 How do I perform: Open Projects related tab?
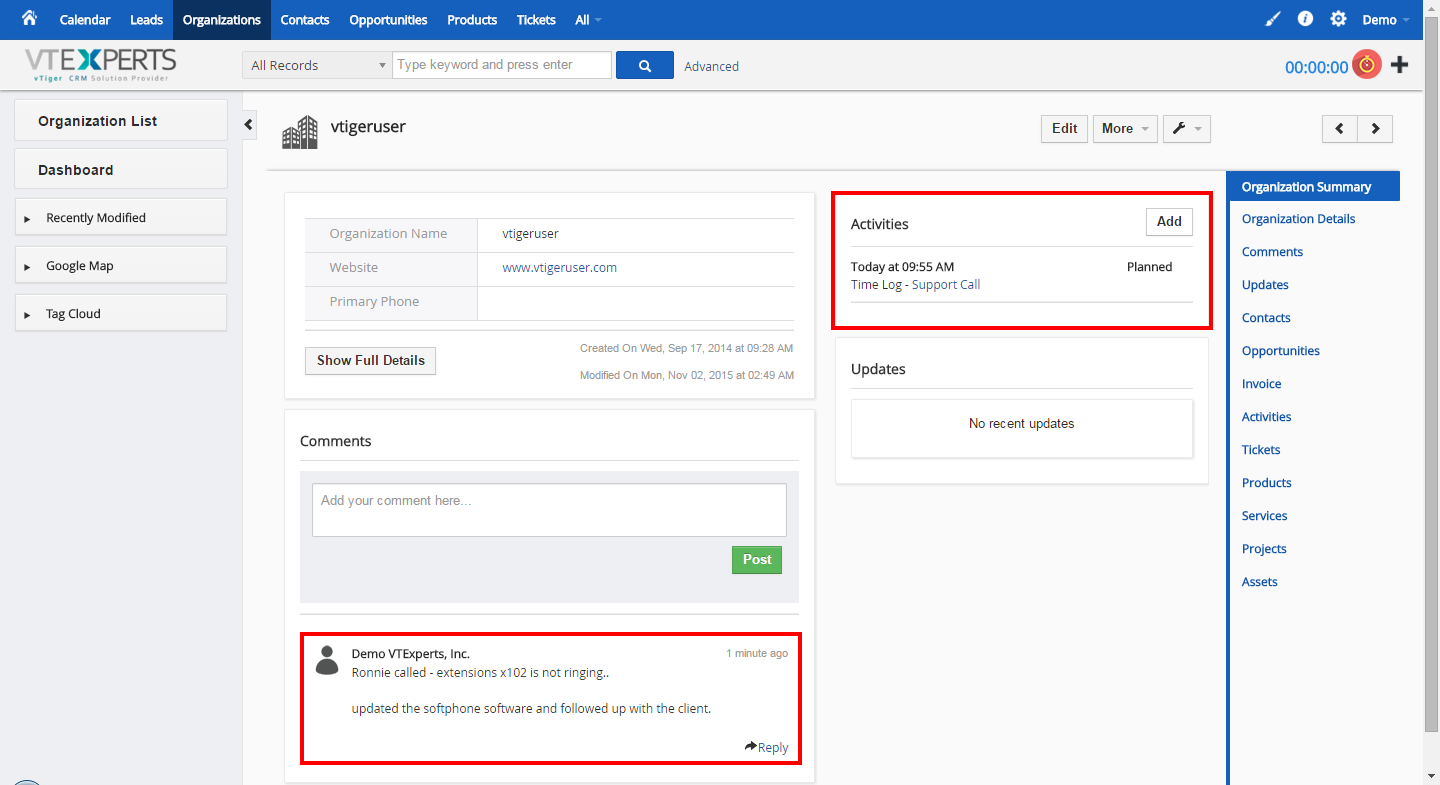point(1264,549)
